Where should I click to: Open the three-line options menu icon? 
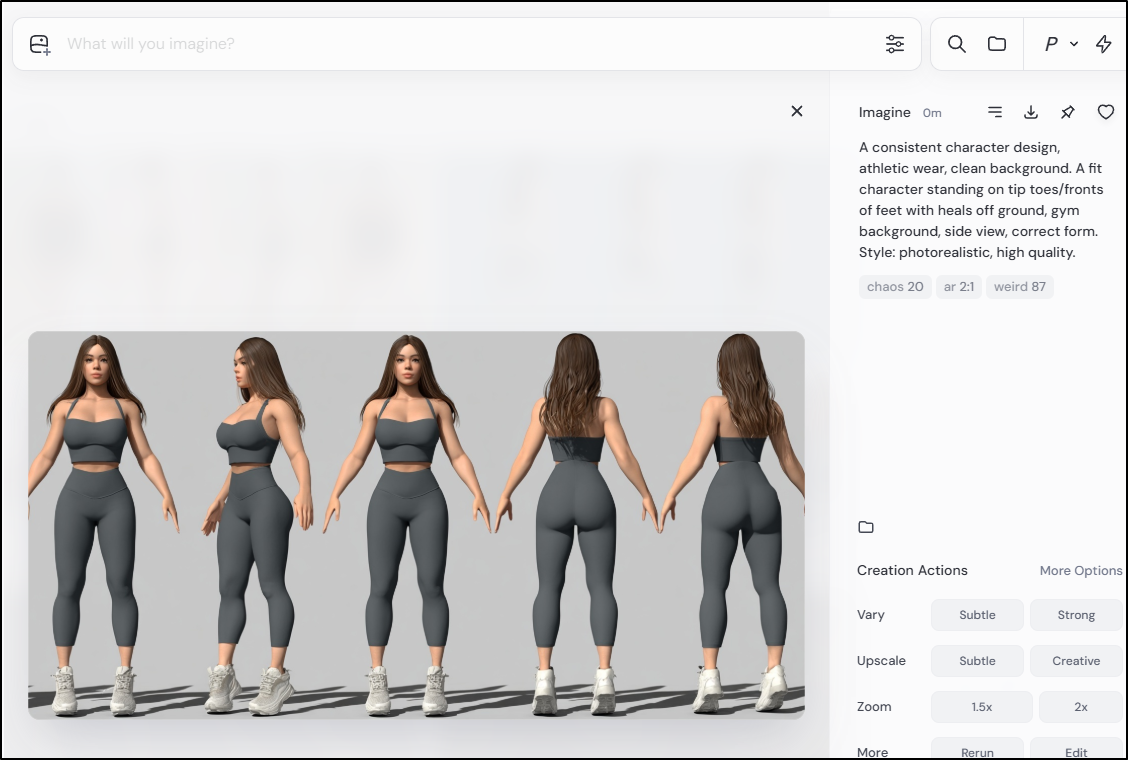tap(994, 112)
